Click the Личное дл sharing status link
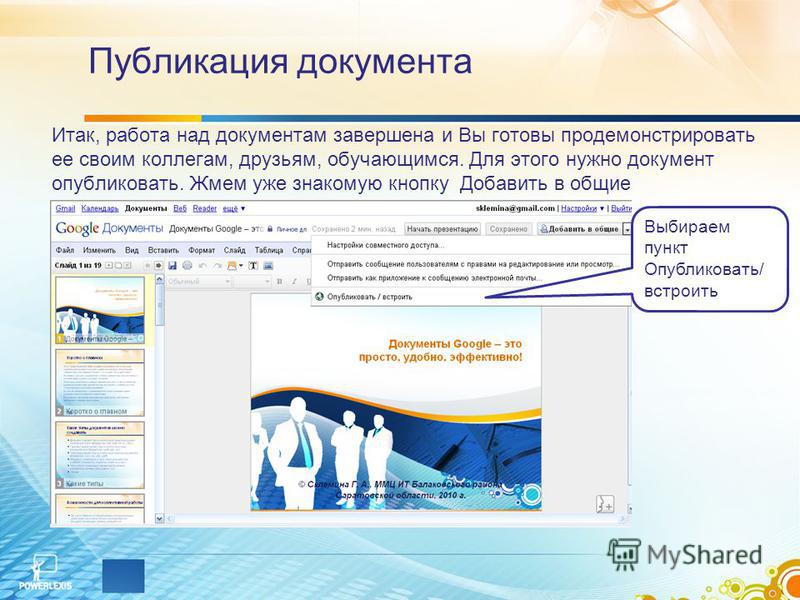Viewport: 800px width, 600px height. 291,230
